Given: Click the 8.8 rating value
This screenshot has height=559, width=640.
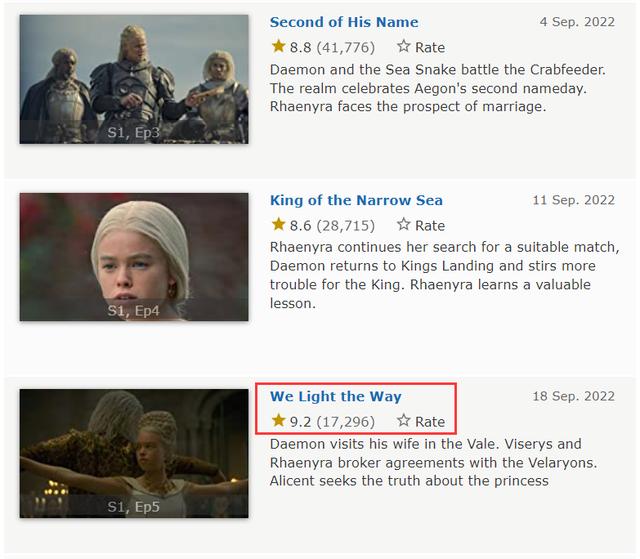Looking at the screenshot, I should click(x=300, y=48).
